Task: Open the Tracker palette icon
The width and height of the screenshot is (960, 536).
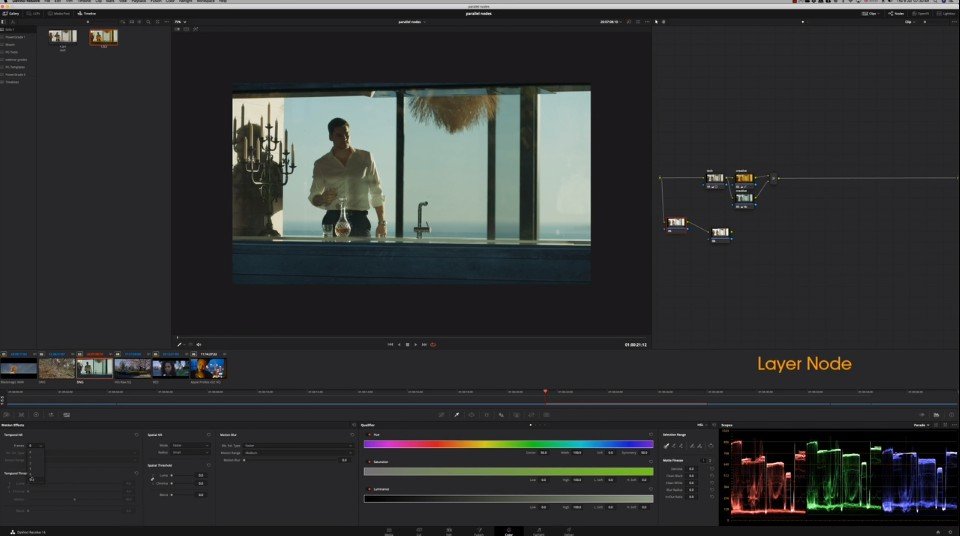Action: click(x=487, y=415)
